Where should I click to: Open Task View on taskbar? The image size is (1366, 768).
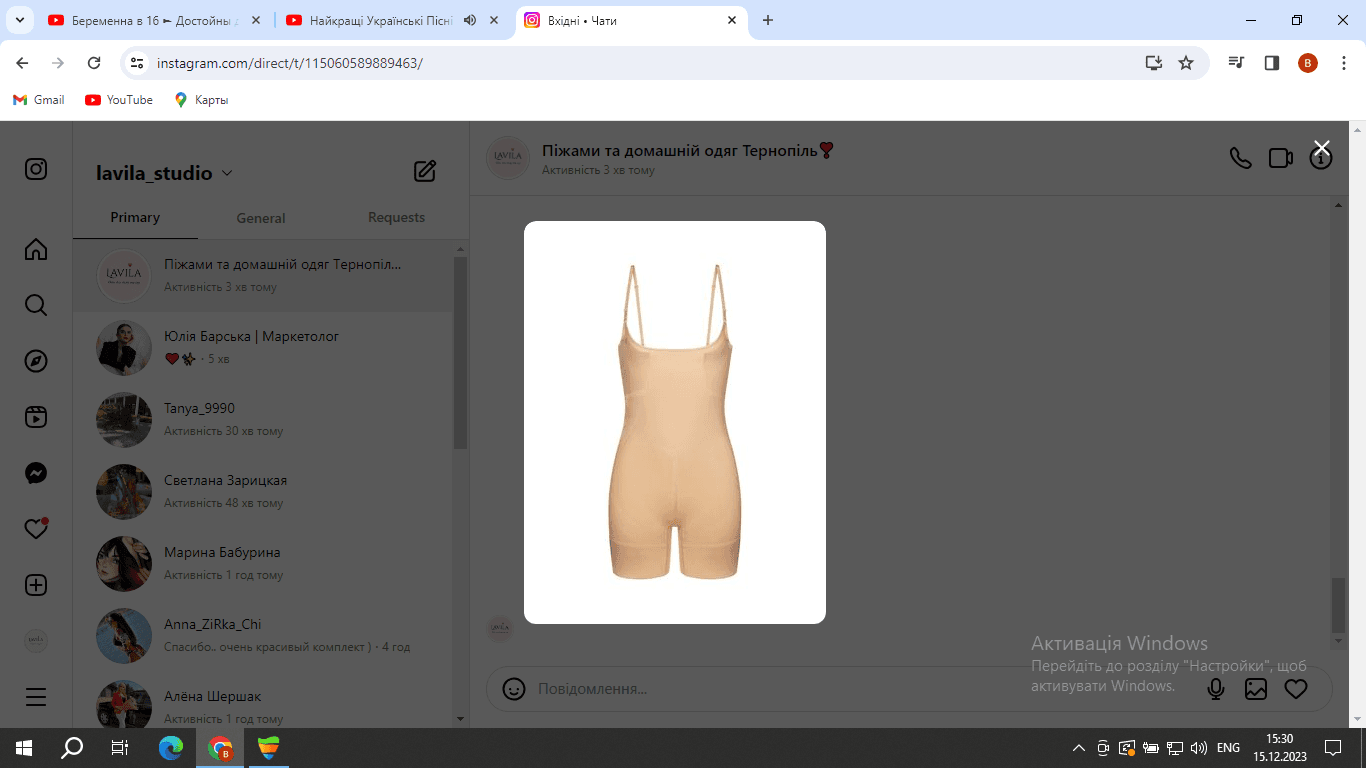(119, 747)
